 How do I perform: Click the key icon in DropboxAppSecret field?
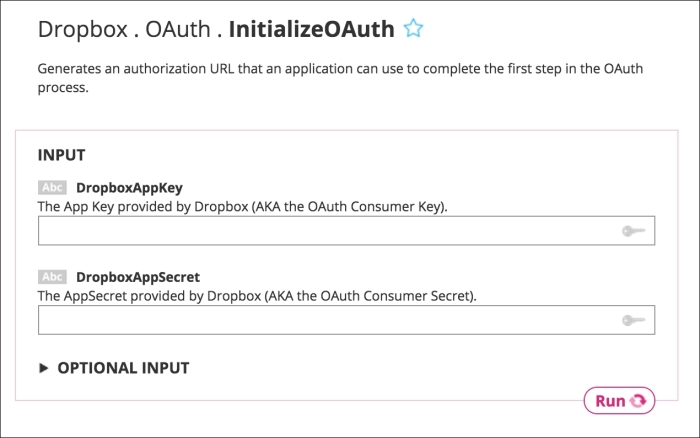(x=633, y=320)
